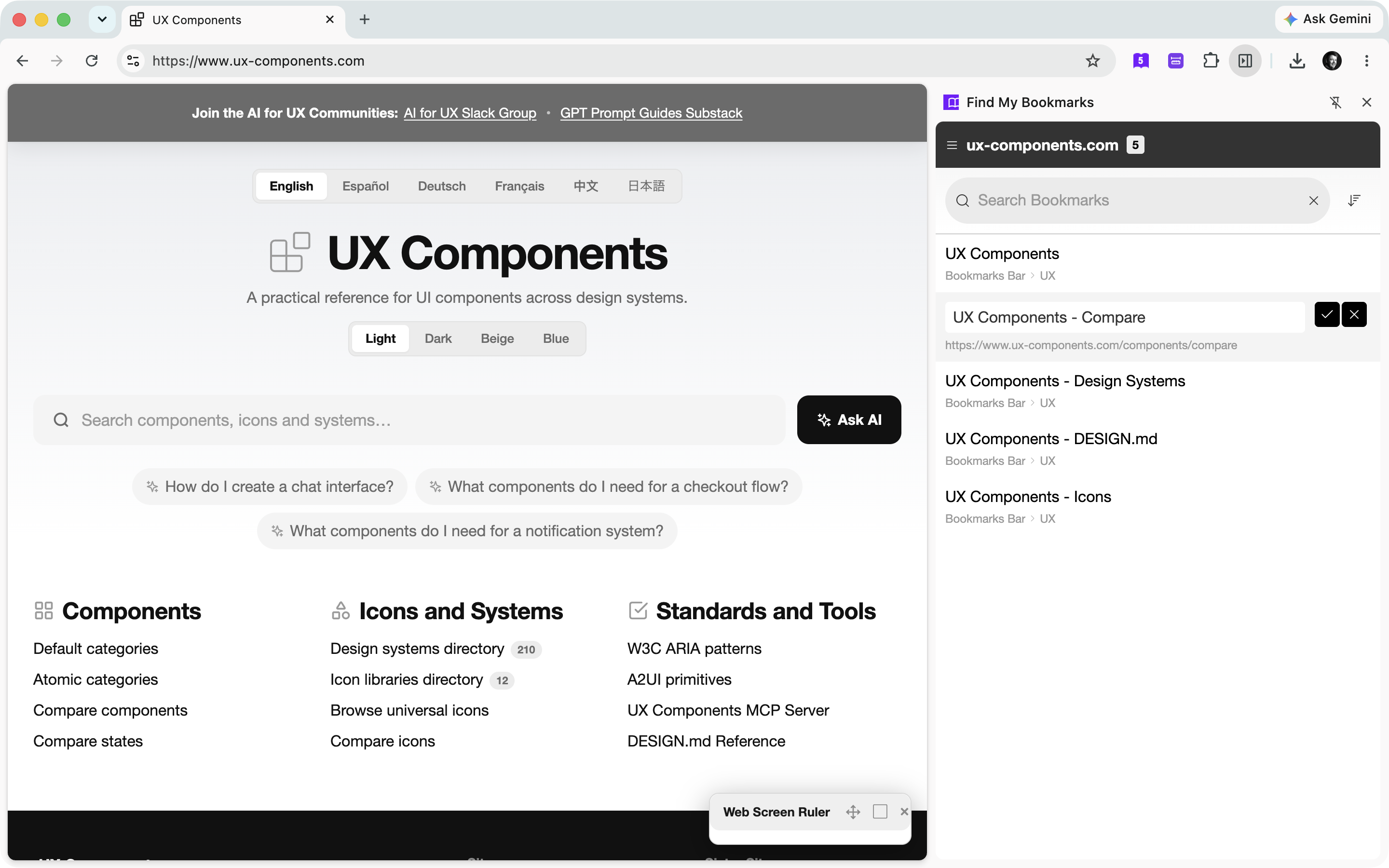Switch language to Español

[x=365, y=186]
